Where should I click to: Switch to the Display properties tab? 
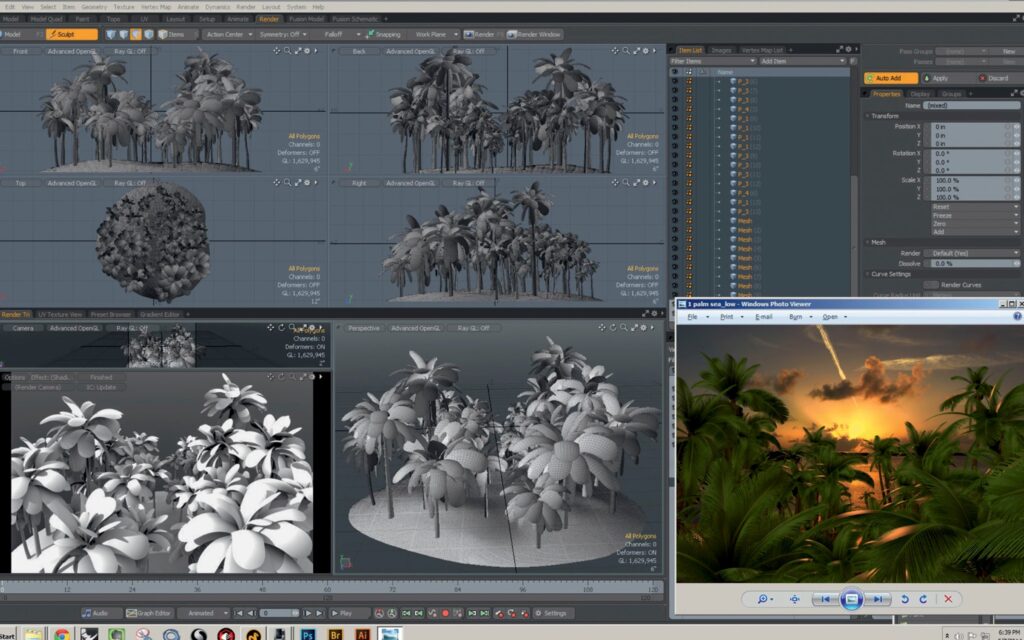pos(920,94)
